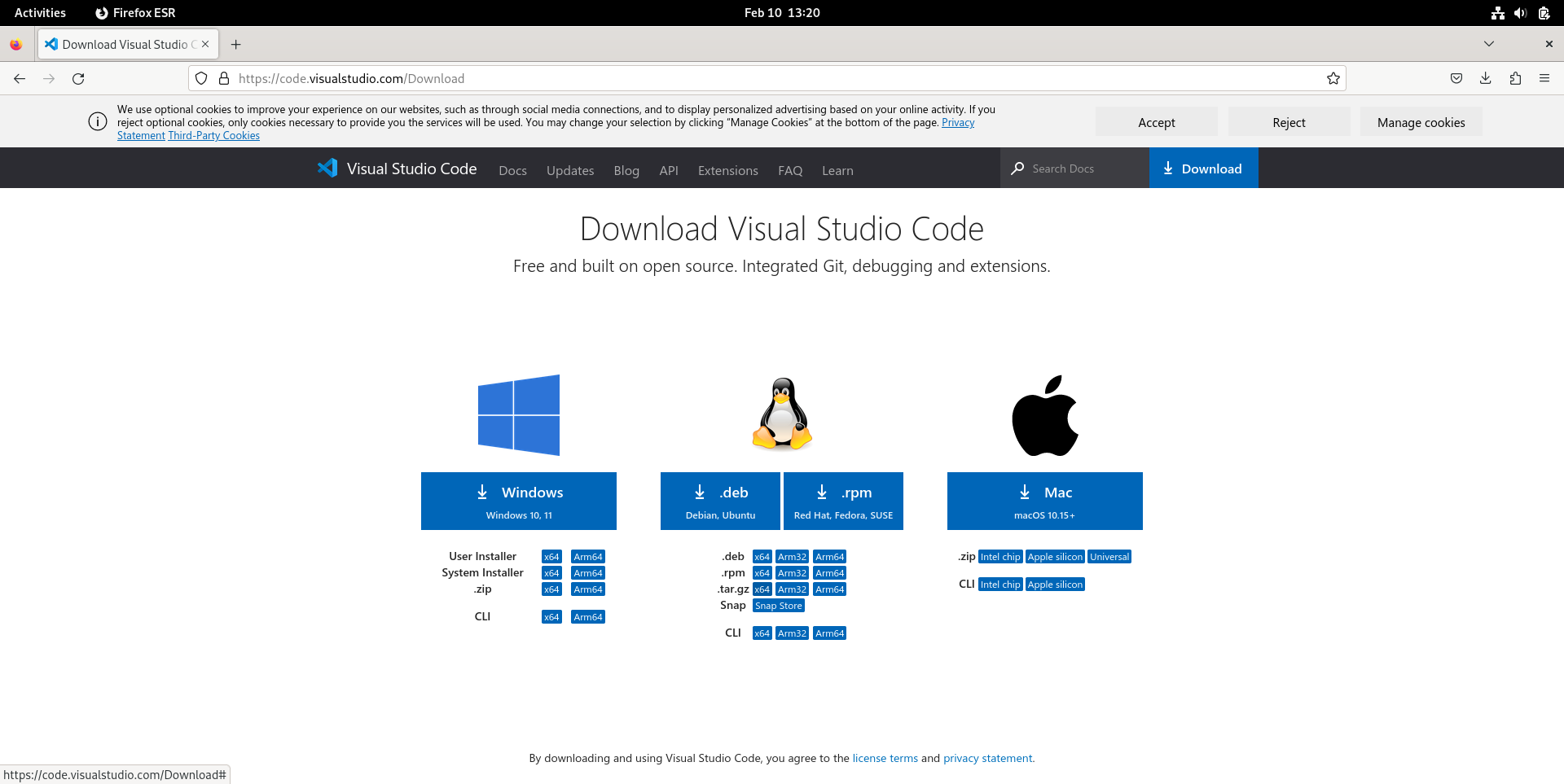The image size is (1564, 784).
Task: Open Firefox downloads panel icon
Action: (1486, 78)
